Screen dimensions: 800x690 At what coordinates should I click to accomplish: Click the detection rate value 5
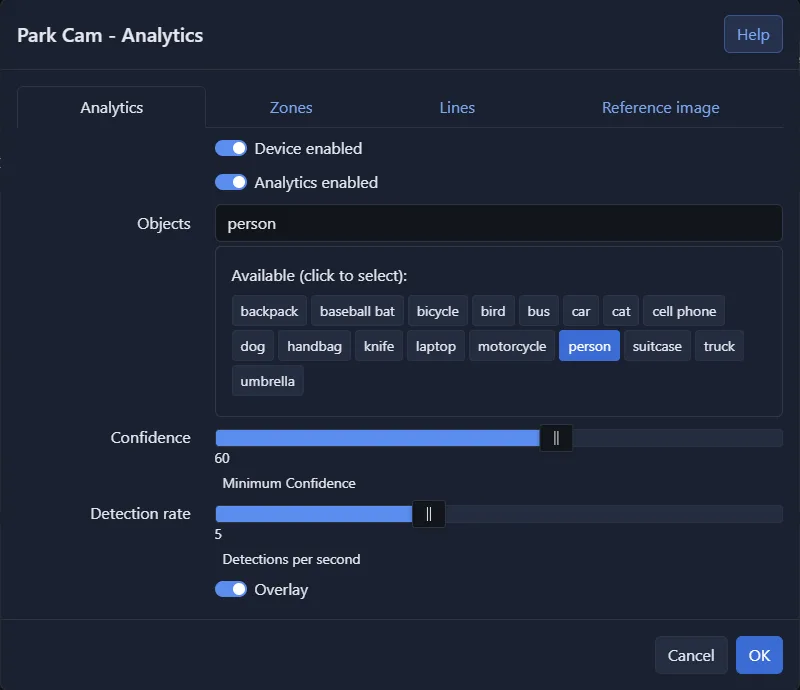(x=218, y=534)
